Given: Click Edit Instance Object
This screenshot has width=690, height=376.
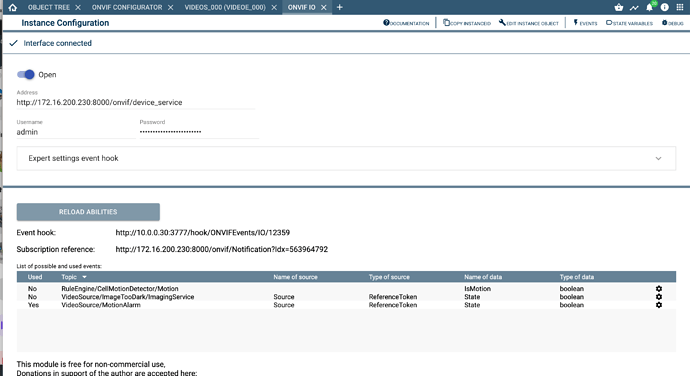Looking at the screenshot, I should tap(529, 23).
